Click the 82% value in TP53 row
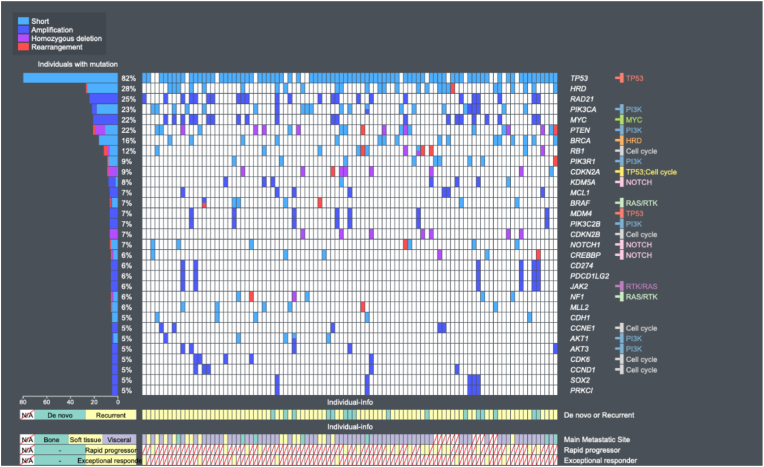The image size is (764, 467). click(128, 78)
